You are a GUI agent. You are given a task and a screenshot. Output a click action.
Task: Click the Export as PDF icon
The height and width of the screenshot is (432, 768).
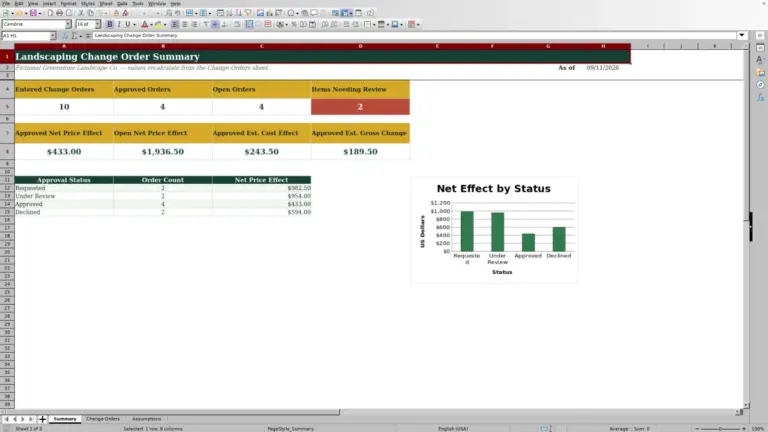pos(50,13)
